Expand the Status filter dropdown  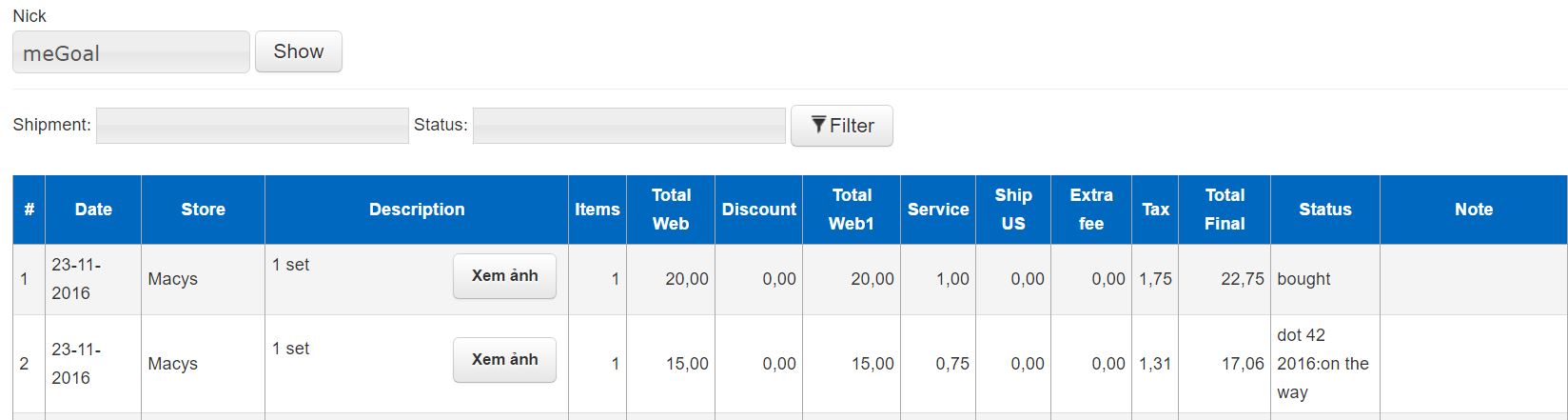tap(629, 126)
